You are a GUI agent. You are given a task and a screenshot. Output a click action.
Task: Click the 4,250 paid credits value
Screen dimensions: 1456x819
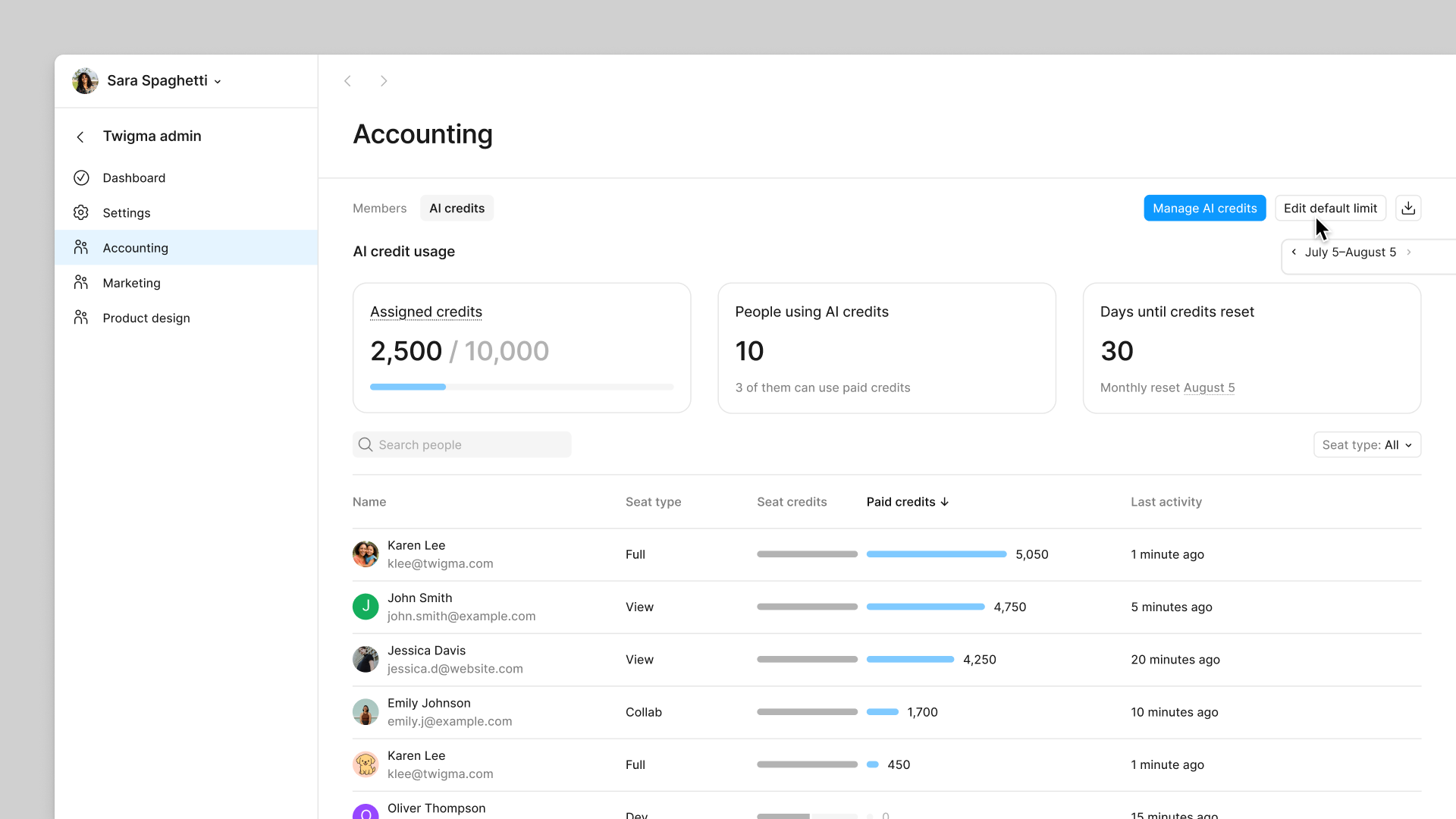click(979, 660)
